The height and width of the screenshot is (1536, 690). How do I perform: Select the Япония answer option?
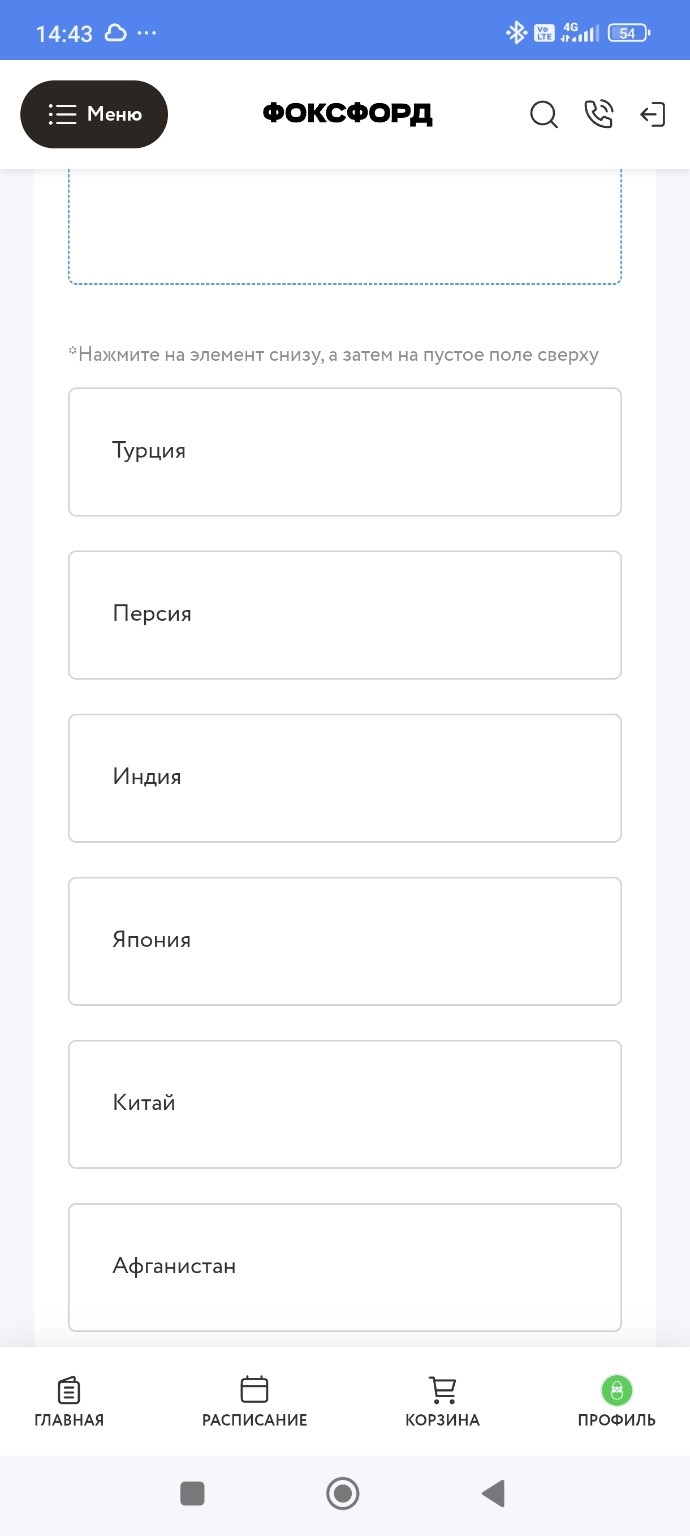coord(345,940)
